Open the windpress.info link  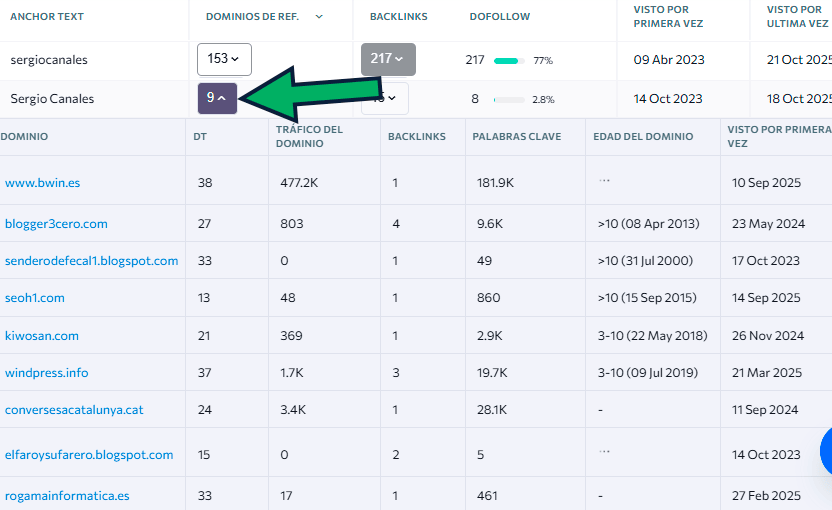47,373
